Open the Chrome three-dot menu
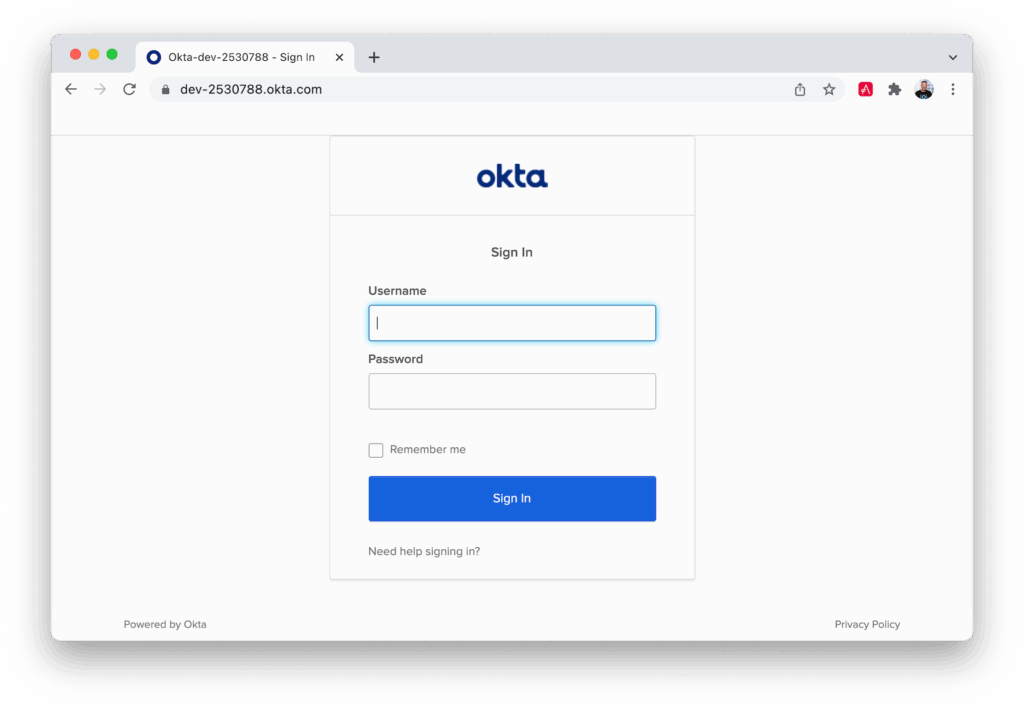1024x708 pixels. (953, 89)
